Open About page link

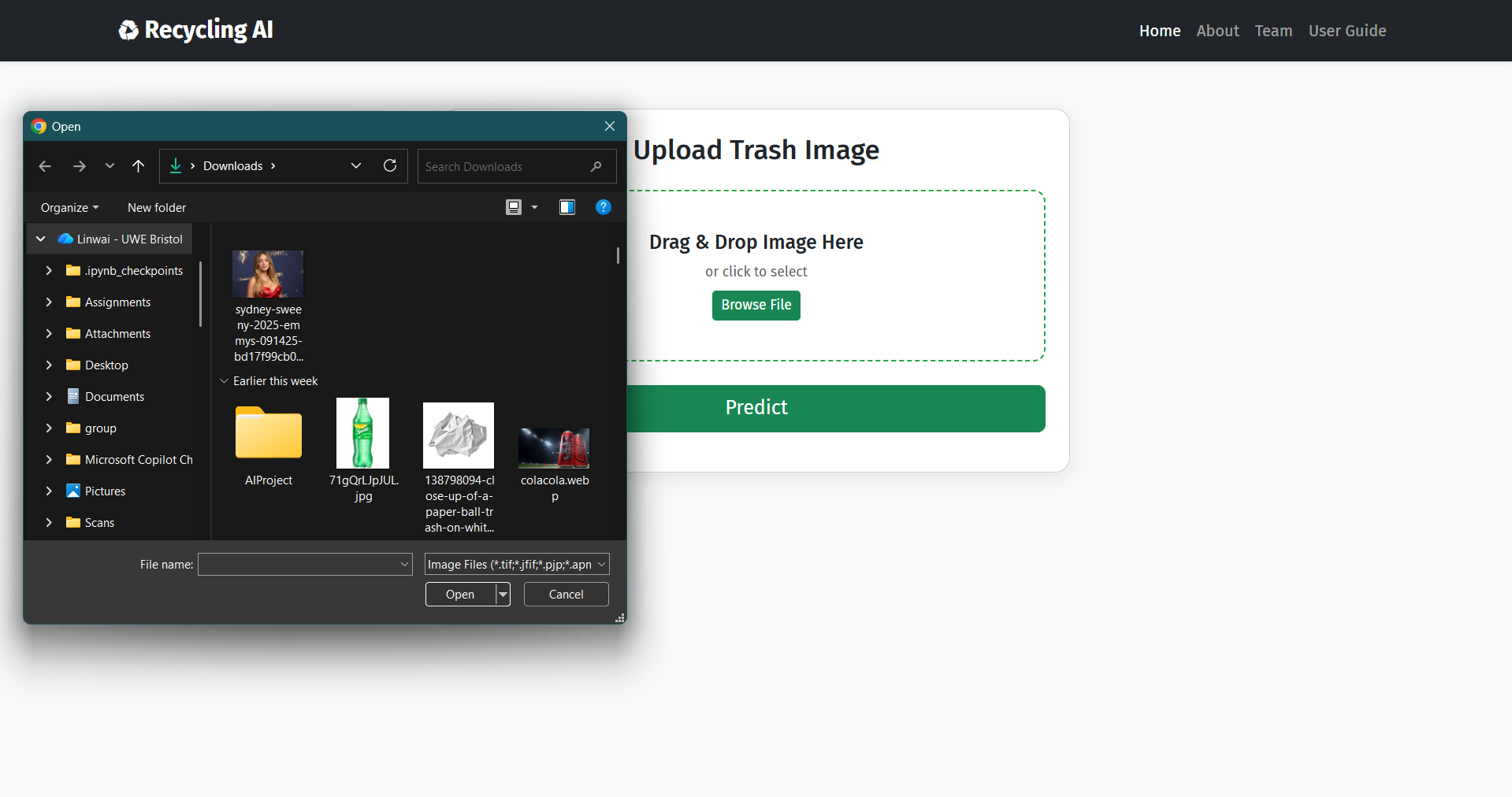1217,31
